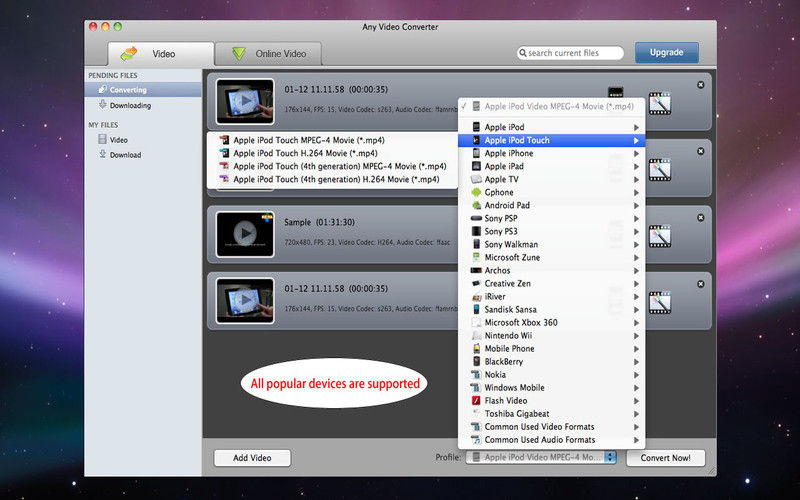Open Download under My Files
This screenshot has height=500, width=800.
(143, 155)
